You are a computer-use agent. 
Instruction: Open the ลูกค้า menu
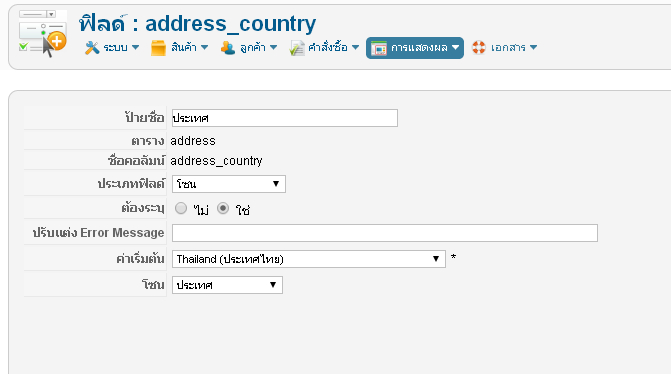[249, 47]
